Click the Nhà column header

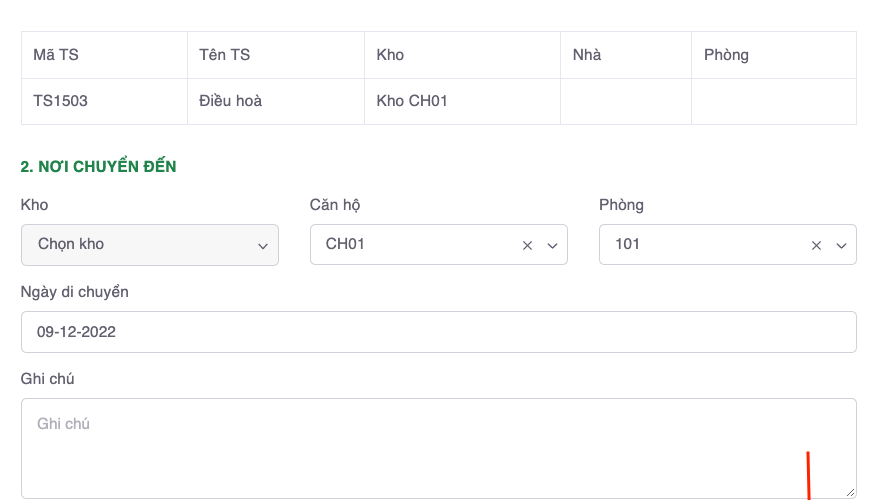click(625, 55)
